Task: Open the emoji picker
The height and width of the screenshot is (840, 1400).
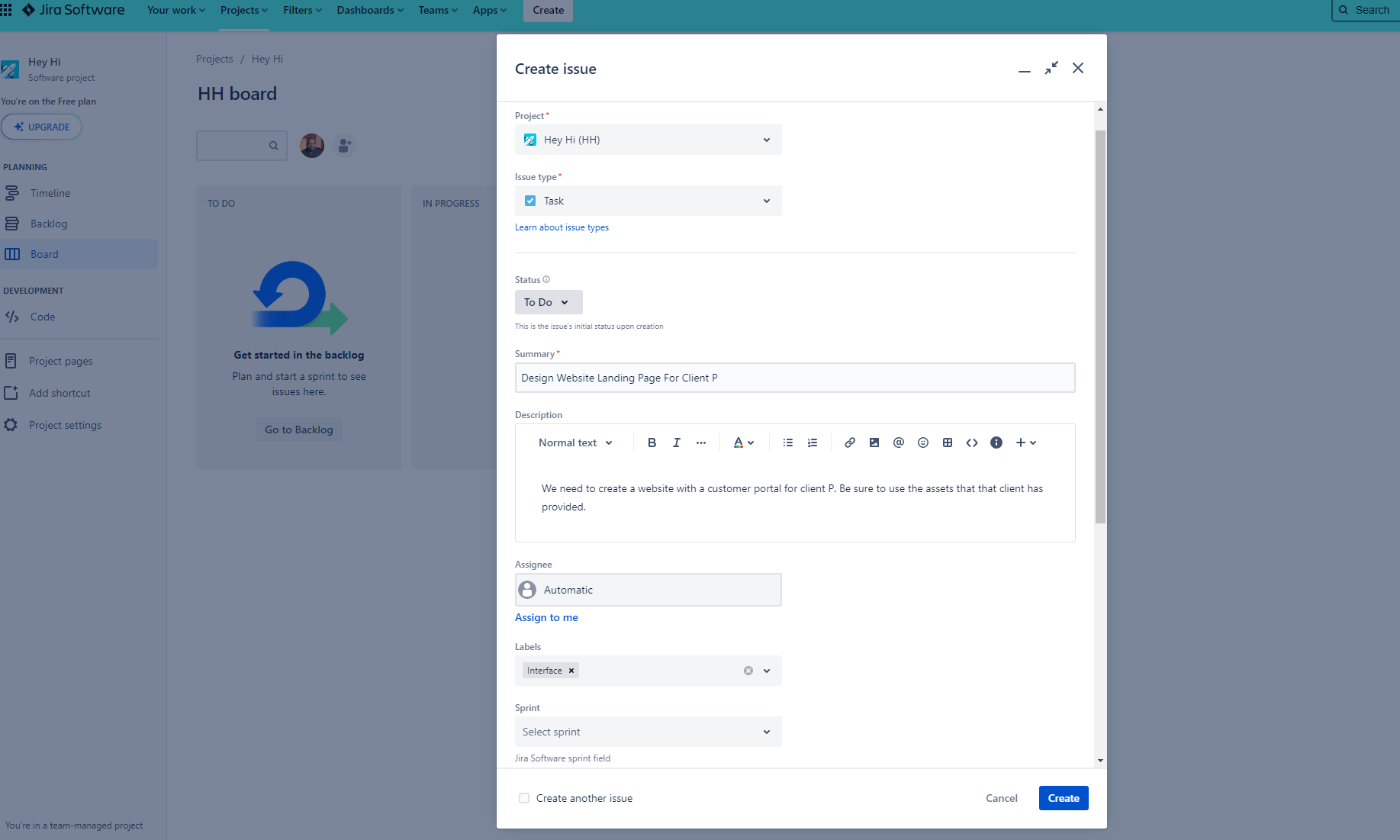Action: pos(922,443)
